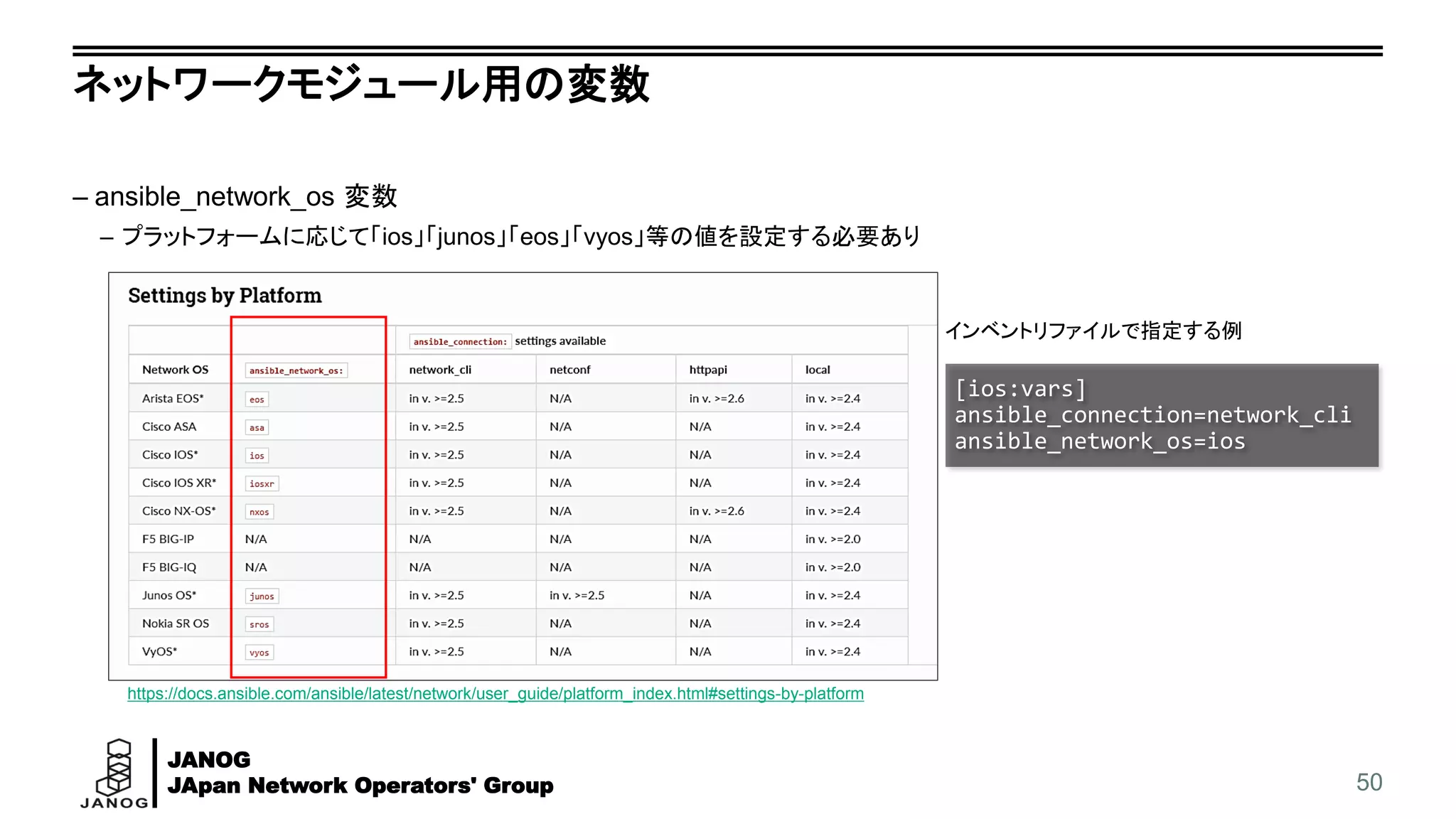Click the JANOG logo icon

tap(114, 773)
